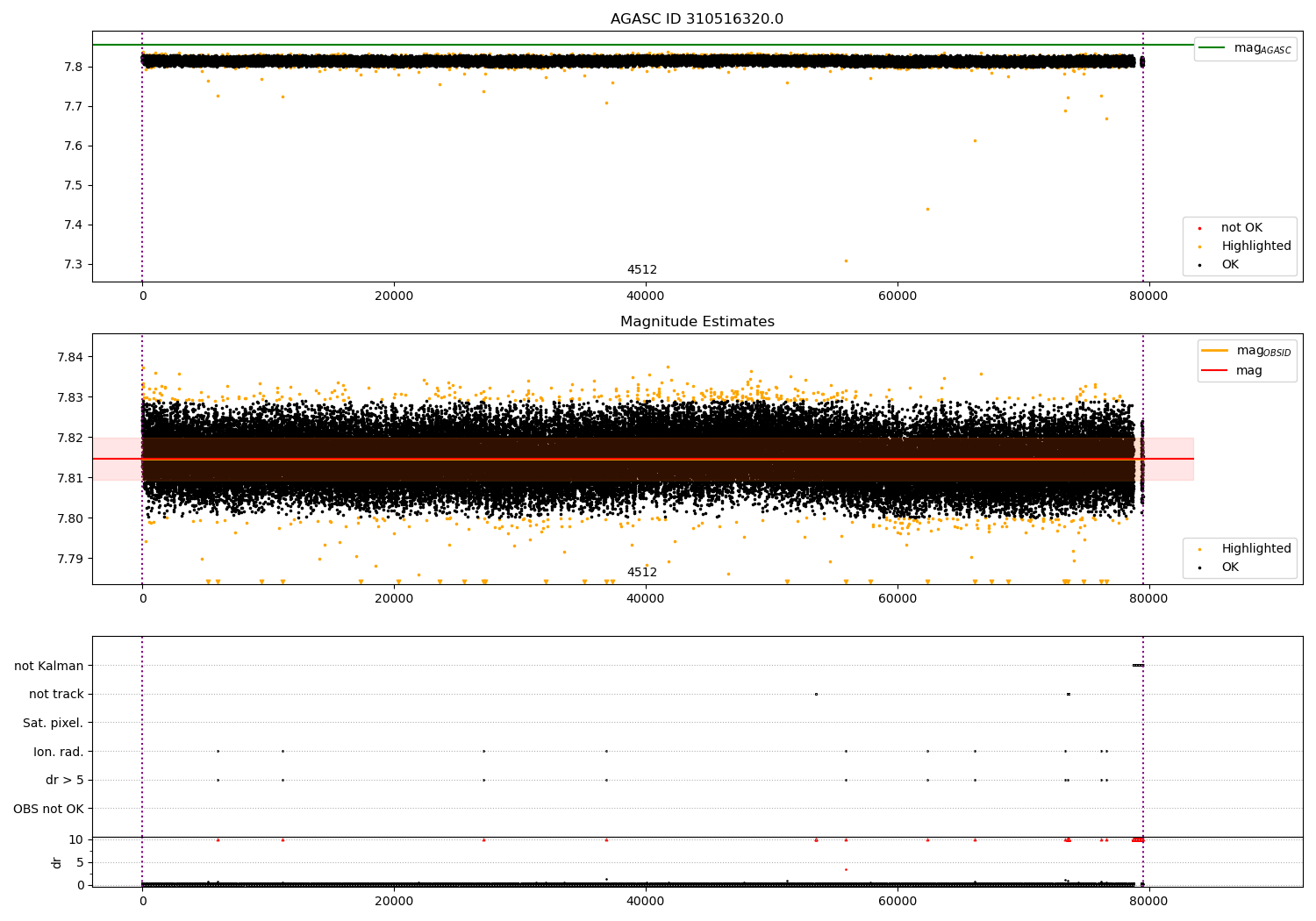Click the 'dr' axis label

[x=57, y=862]
